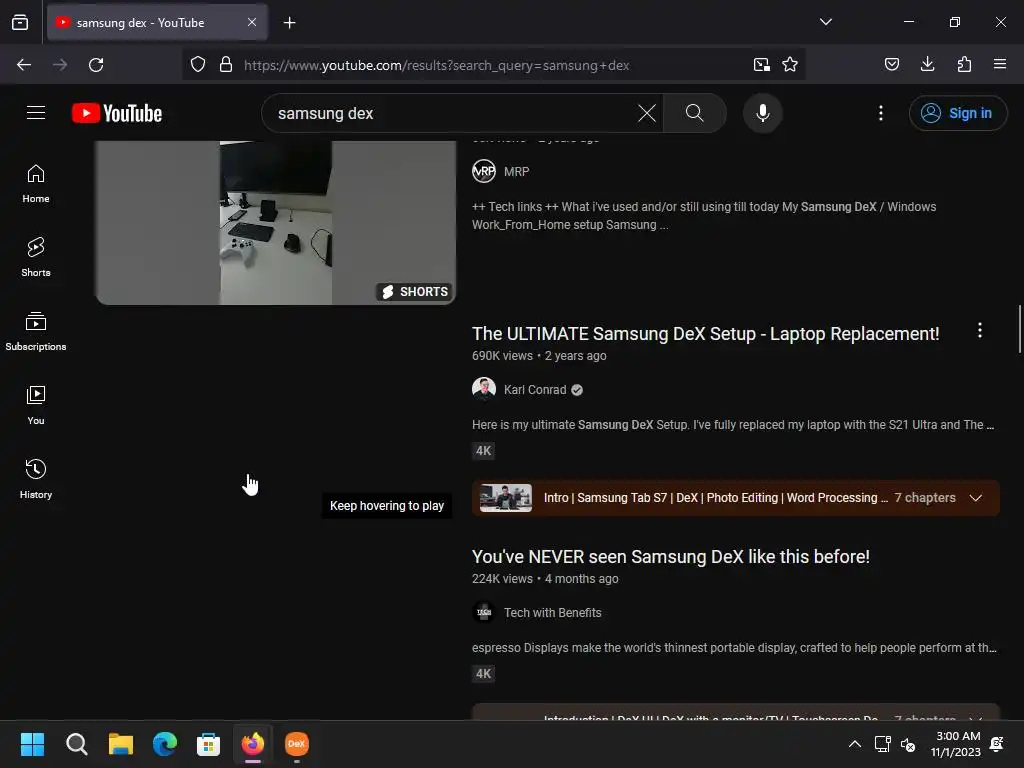
Task: Bookmark this page with the star
Action: coord(790,65)
